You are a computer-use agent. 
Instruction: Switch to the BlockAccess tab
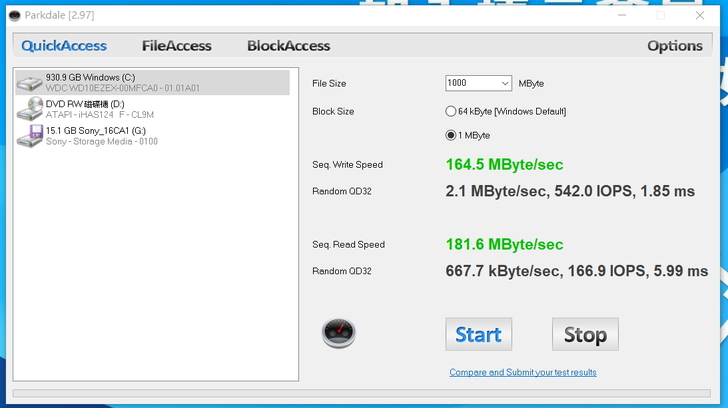click(288, 45)
